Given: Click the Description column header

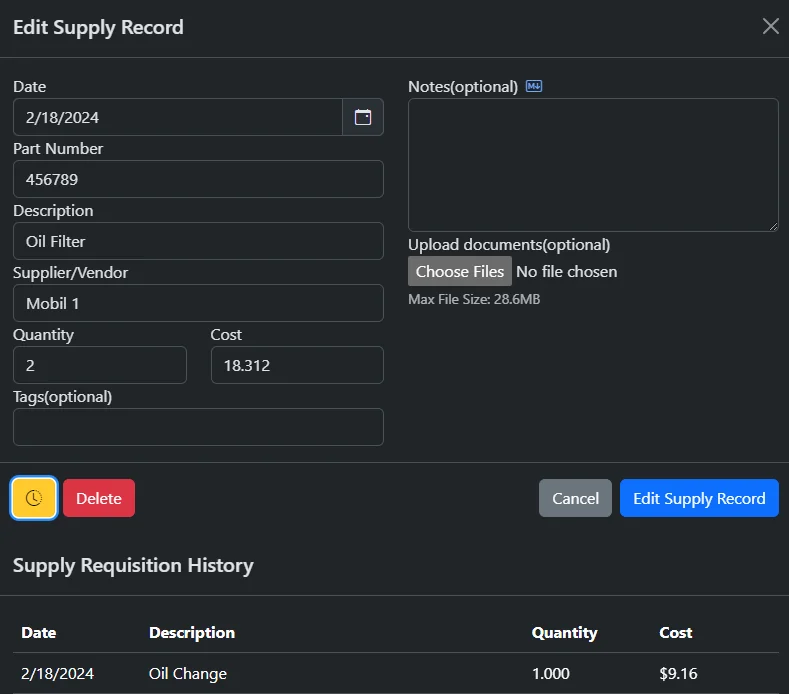Looking at the screenshot, I should pyautogui.click(x=192, y=632).
